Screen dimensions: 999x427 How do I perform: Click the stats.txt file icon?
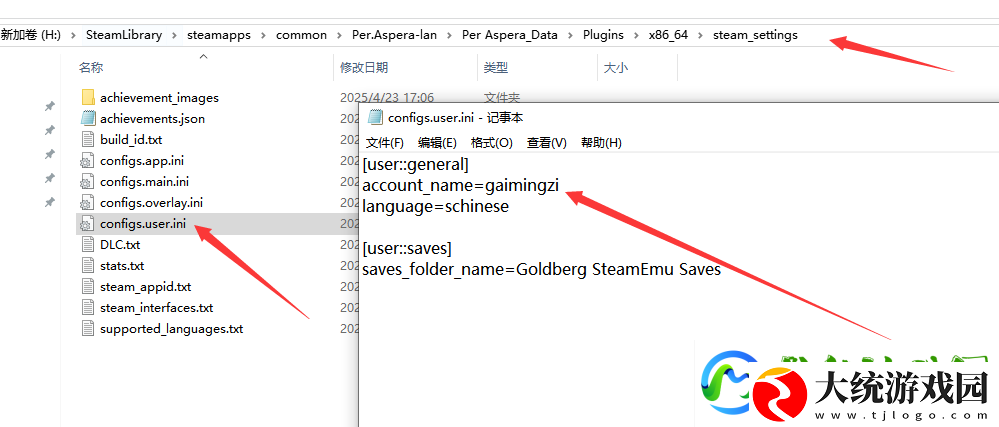point(88,266)
